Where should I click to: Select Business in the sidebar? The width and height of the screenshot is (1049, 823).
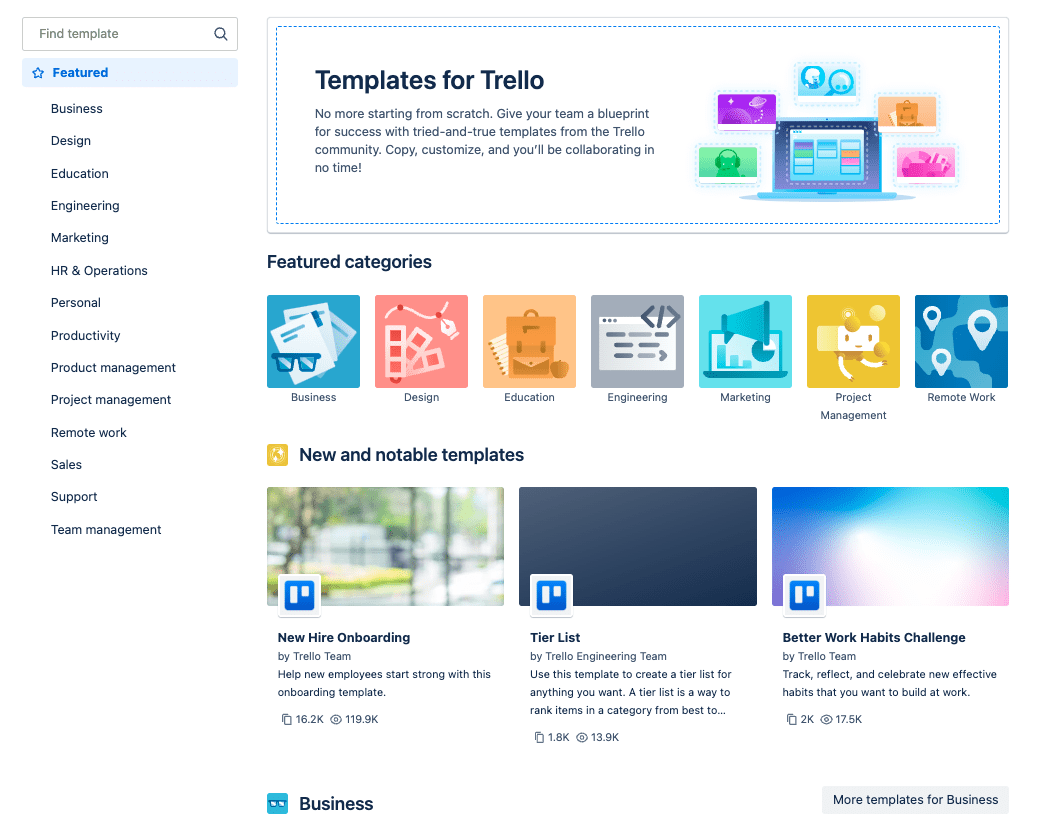point(77,108)
